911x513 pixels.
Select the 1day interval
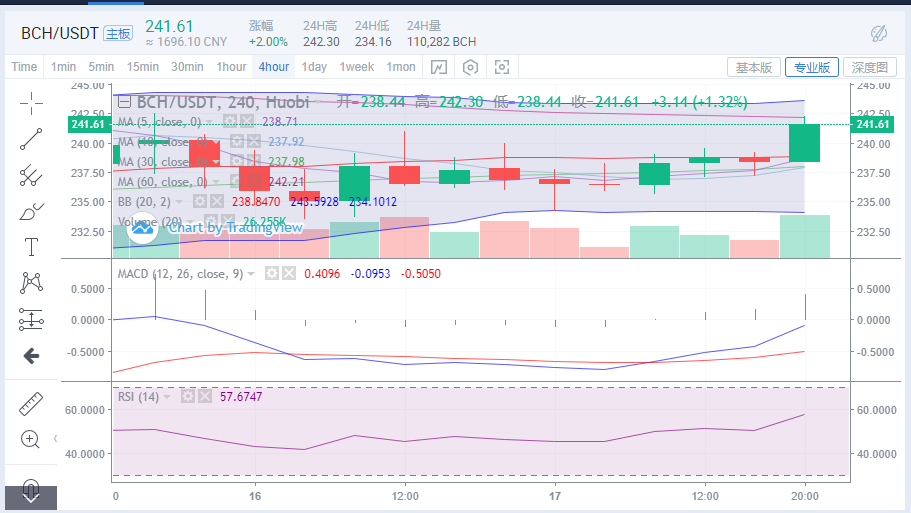pos(314,67)
